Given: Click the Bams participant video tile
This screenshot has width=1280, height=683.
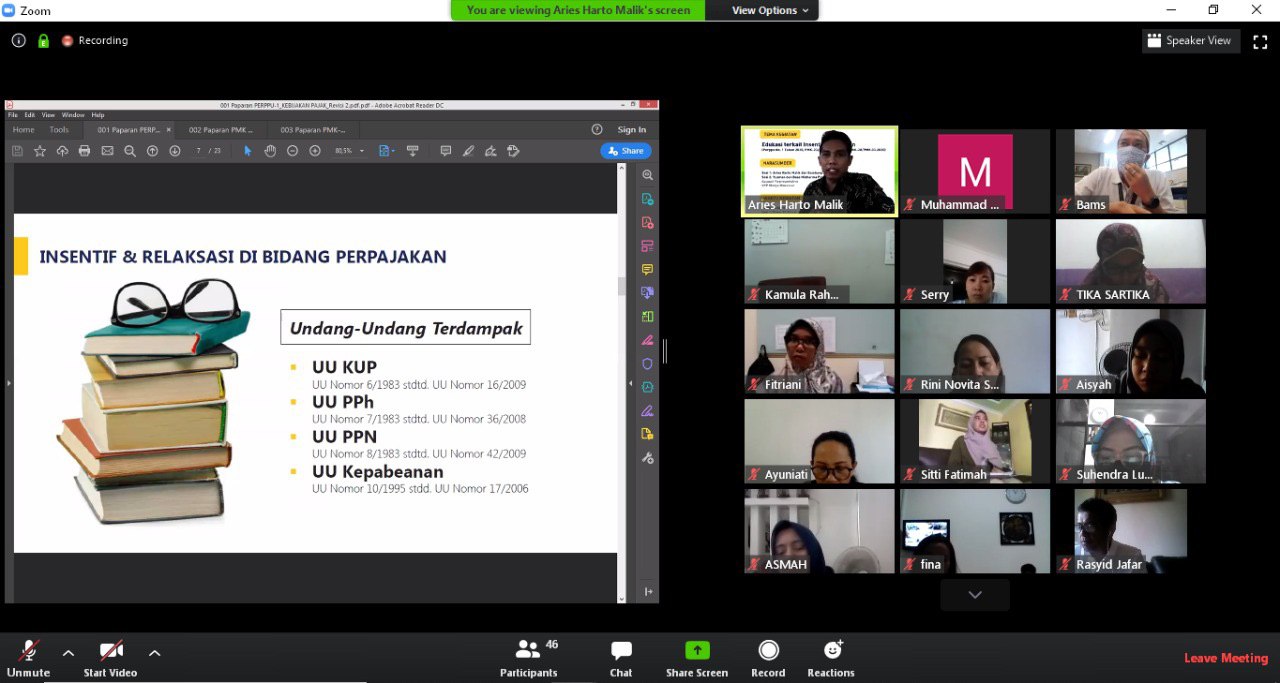Looking at the screenshot, I should [x=1130, y=170].
